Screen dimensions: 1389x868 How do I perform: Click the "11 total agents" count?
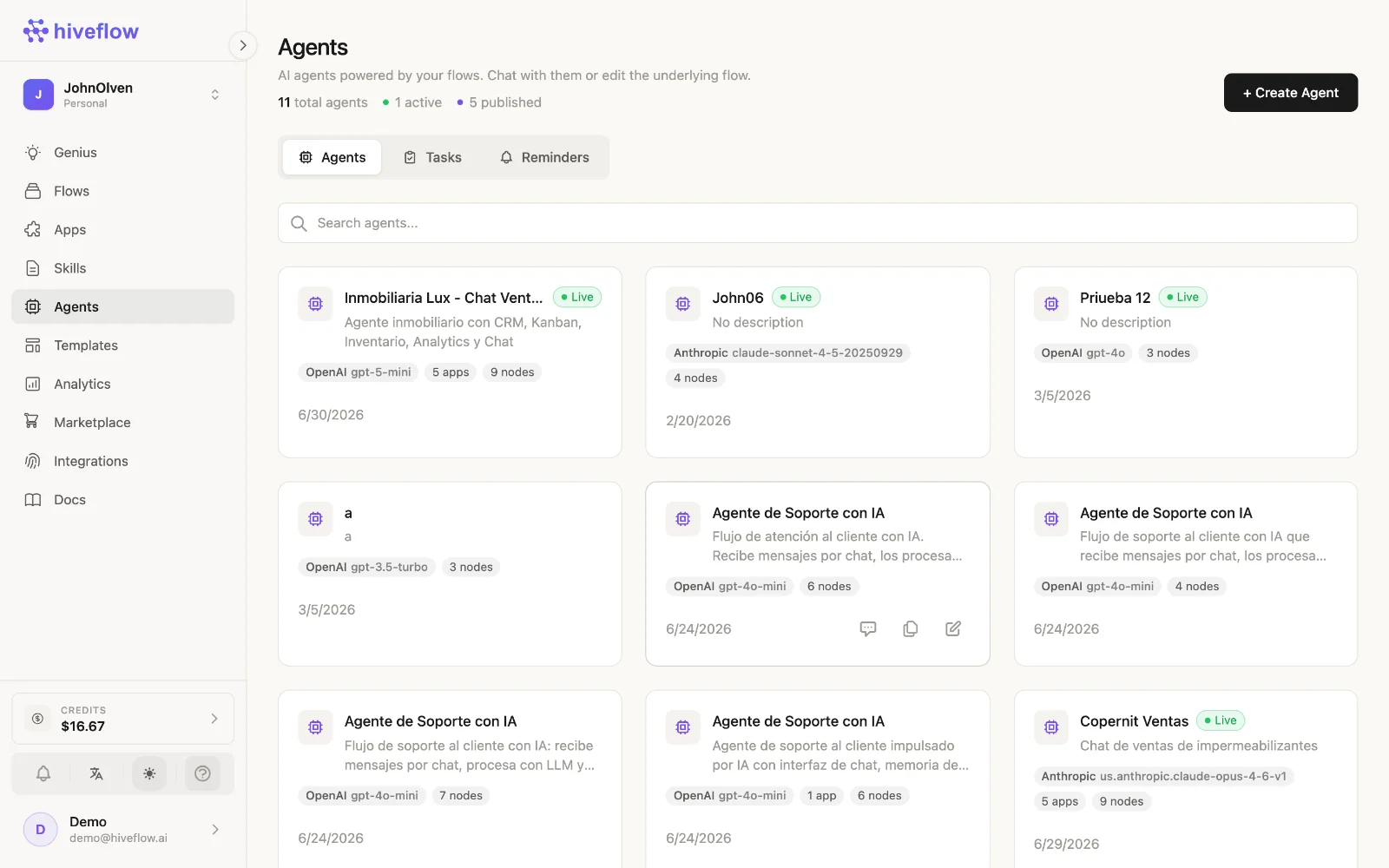pyautogui.click(x=323, y=102)
